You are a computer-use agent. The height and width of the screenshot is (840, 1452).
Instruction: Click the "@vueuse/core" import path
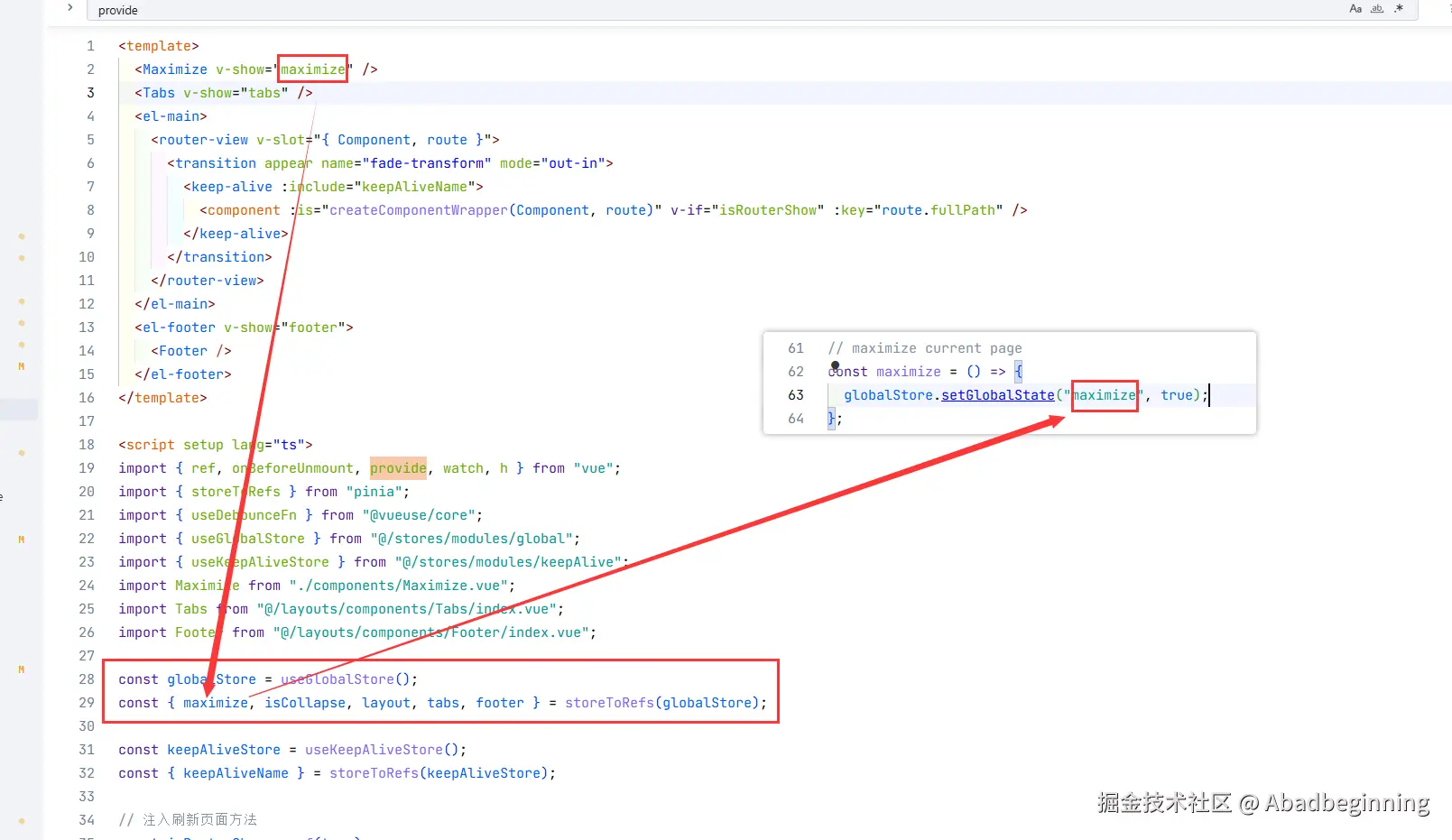coord(419,515)
